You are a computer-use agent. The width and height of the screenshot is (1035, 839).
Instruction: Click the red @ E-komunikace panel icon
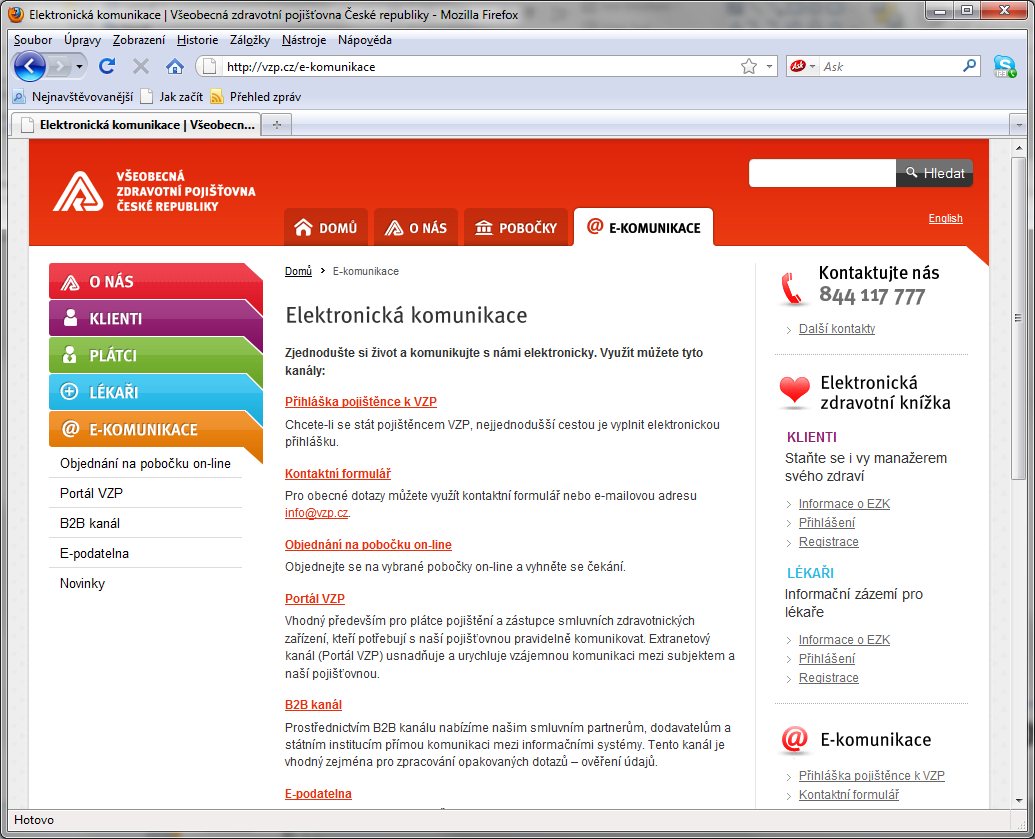tap(795, 739)
